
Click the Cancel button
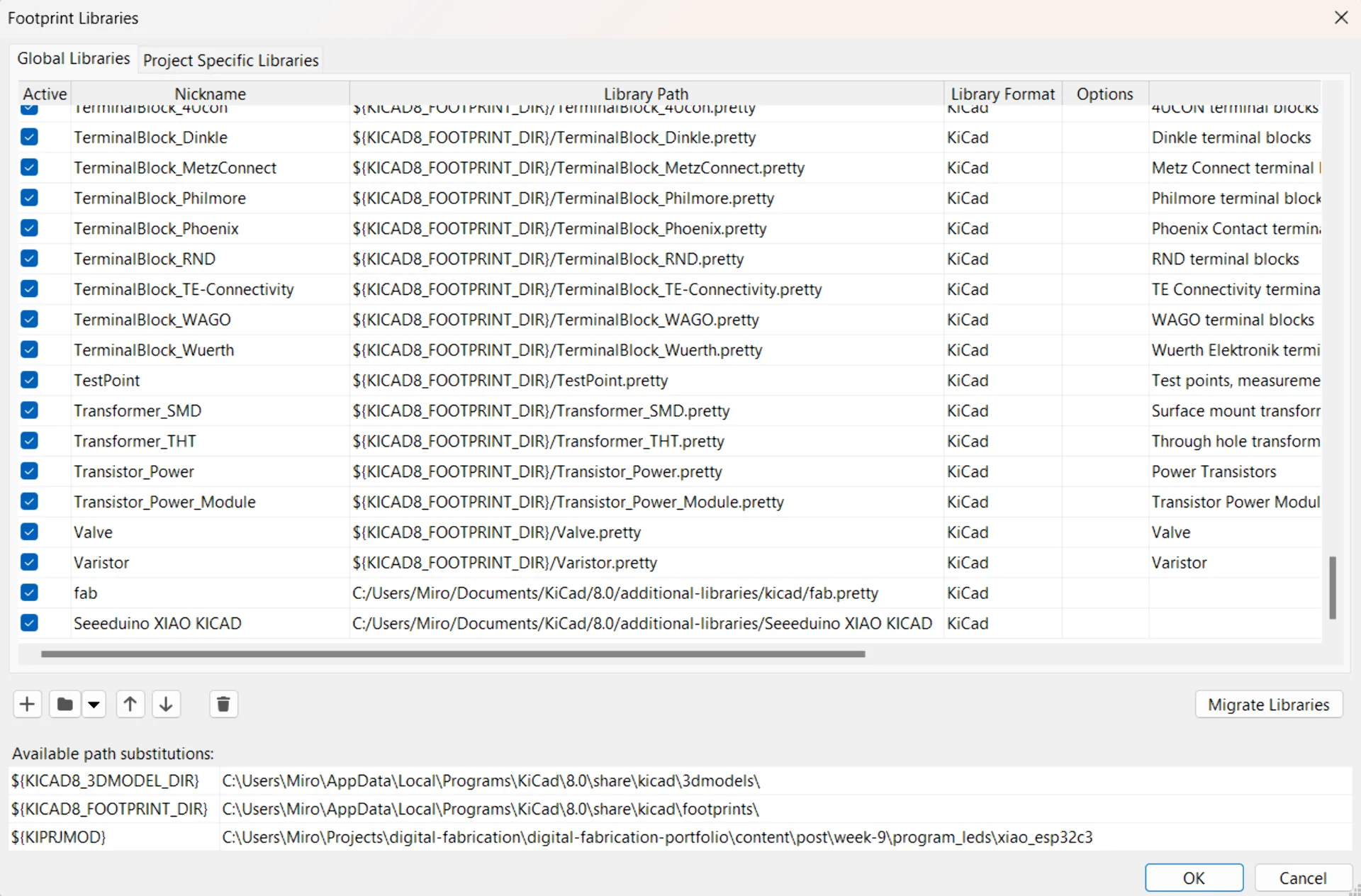click(x=1302, y=878)
